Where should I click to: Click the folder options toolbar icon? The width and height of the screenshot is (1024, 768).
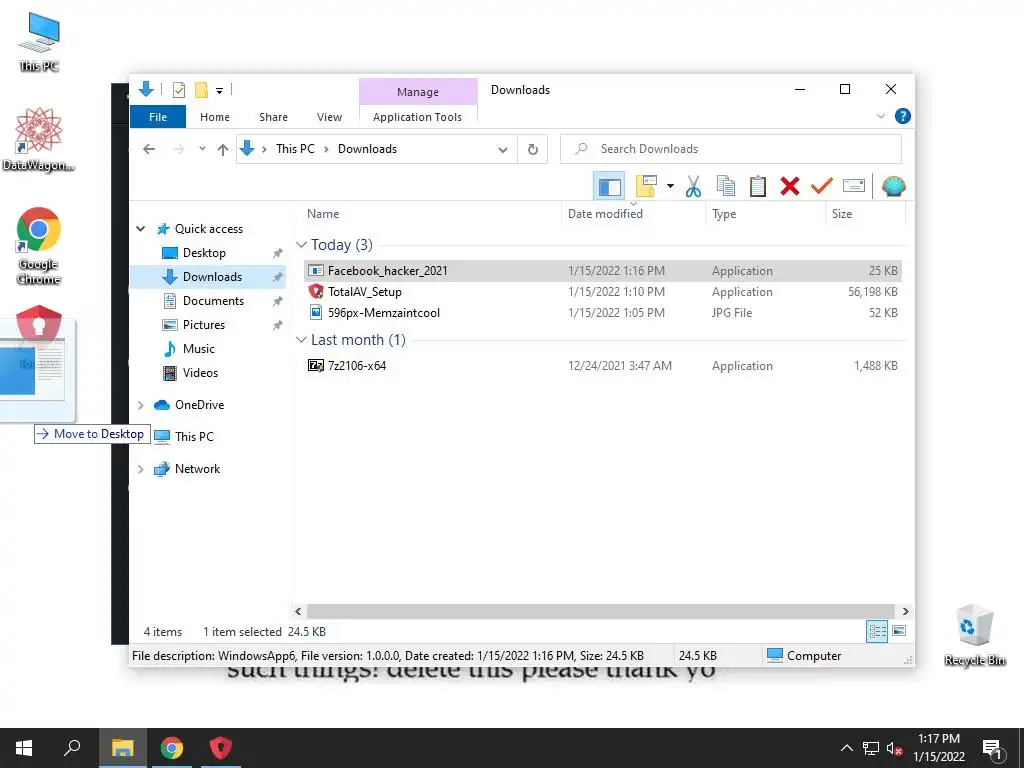[646, 187]
